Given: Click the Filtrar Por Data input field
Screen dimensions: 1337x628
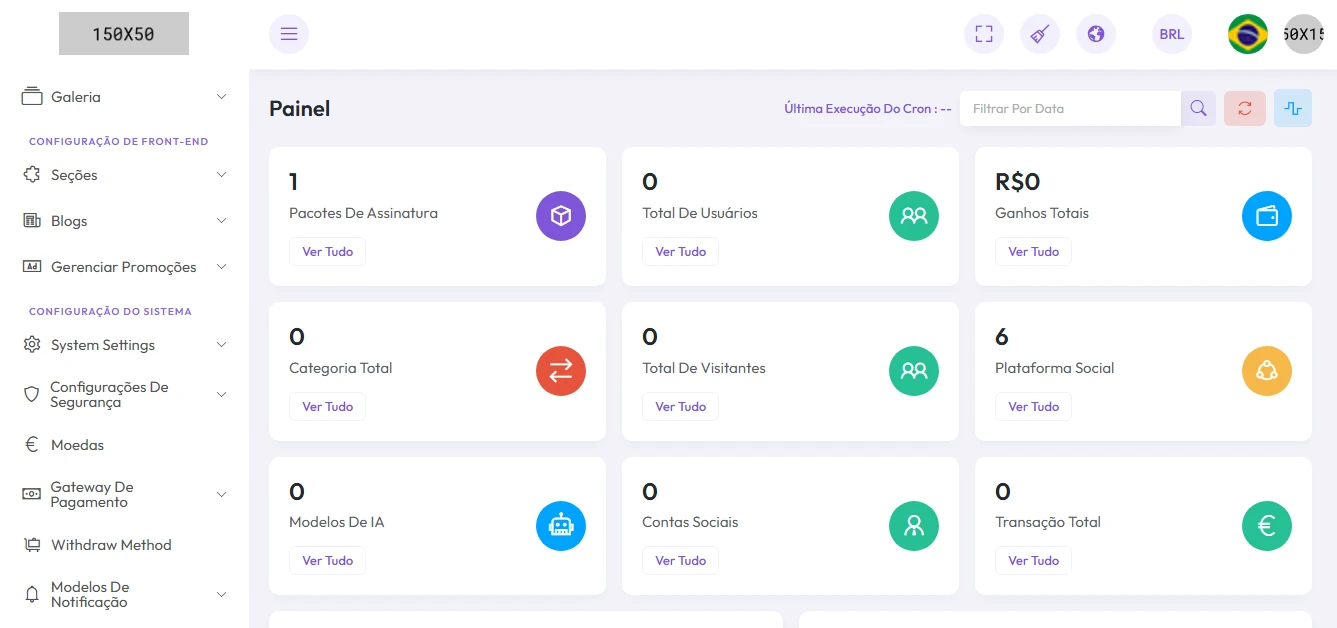Looking at the screenshot, I should click(1070, 108).
